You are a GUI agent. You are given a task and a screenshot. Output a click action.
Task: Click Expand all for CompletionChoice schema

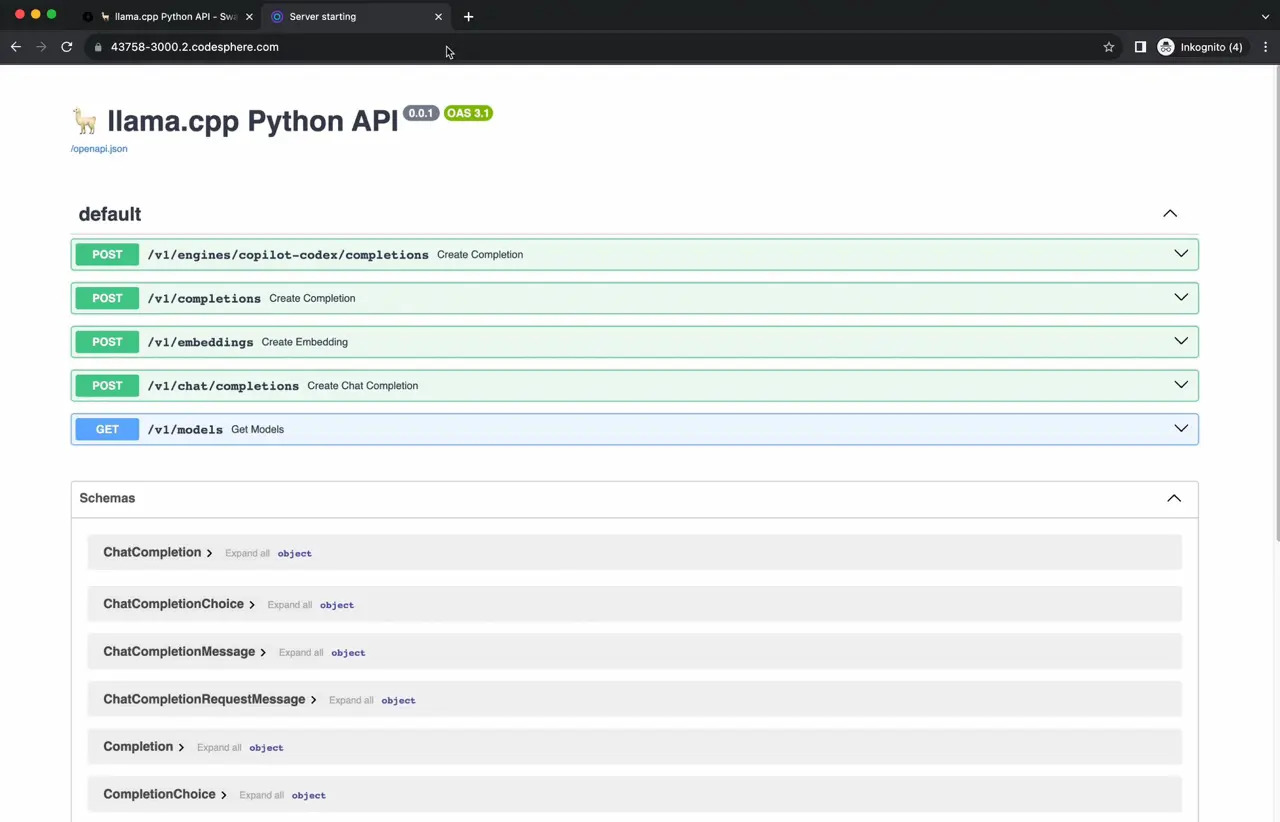click(x=261, y=796)
